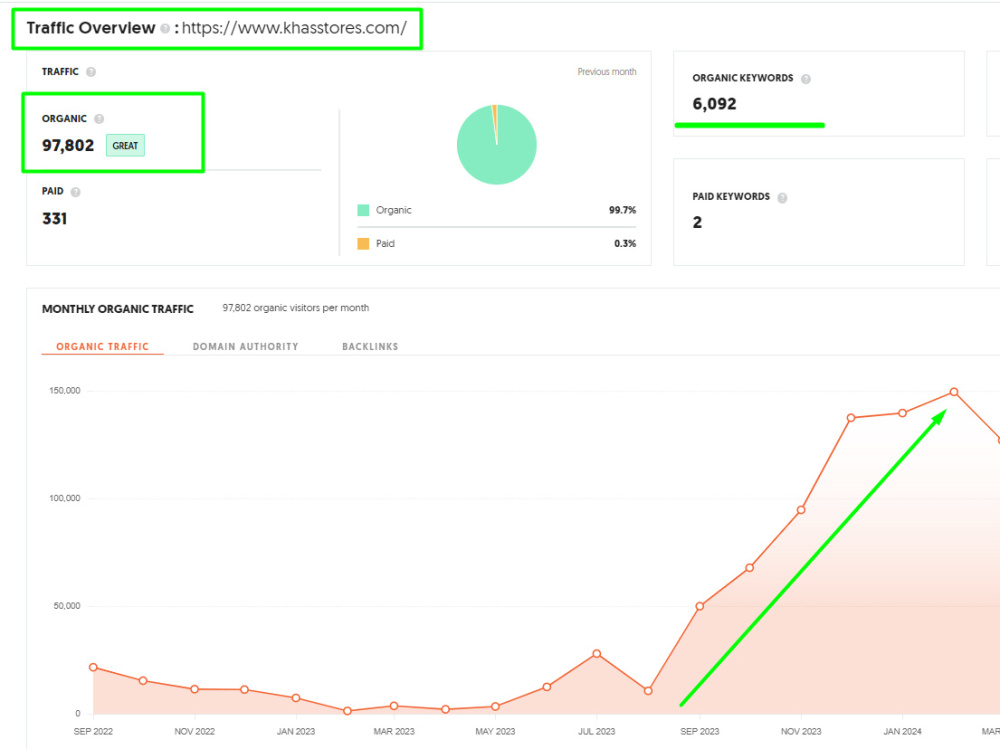
Task: Click "97,802 organic visitors per month" text
Action: 296,308
